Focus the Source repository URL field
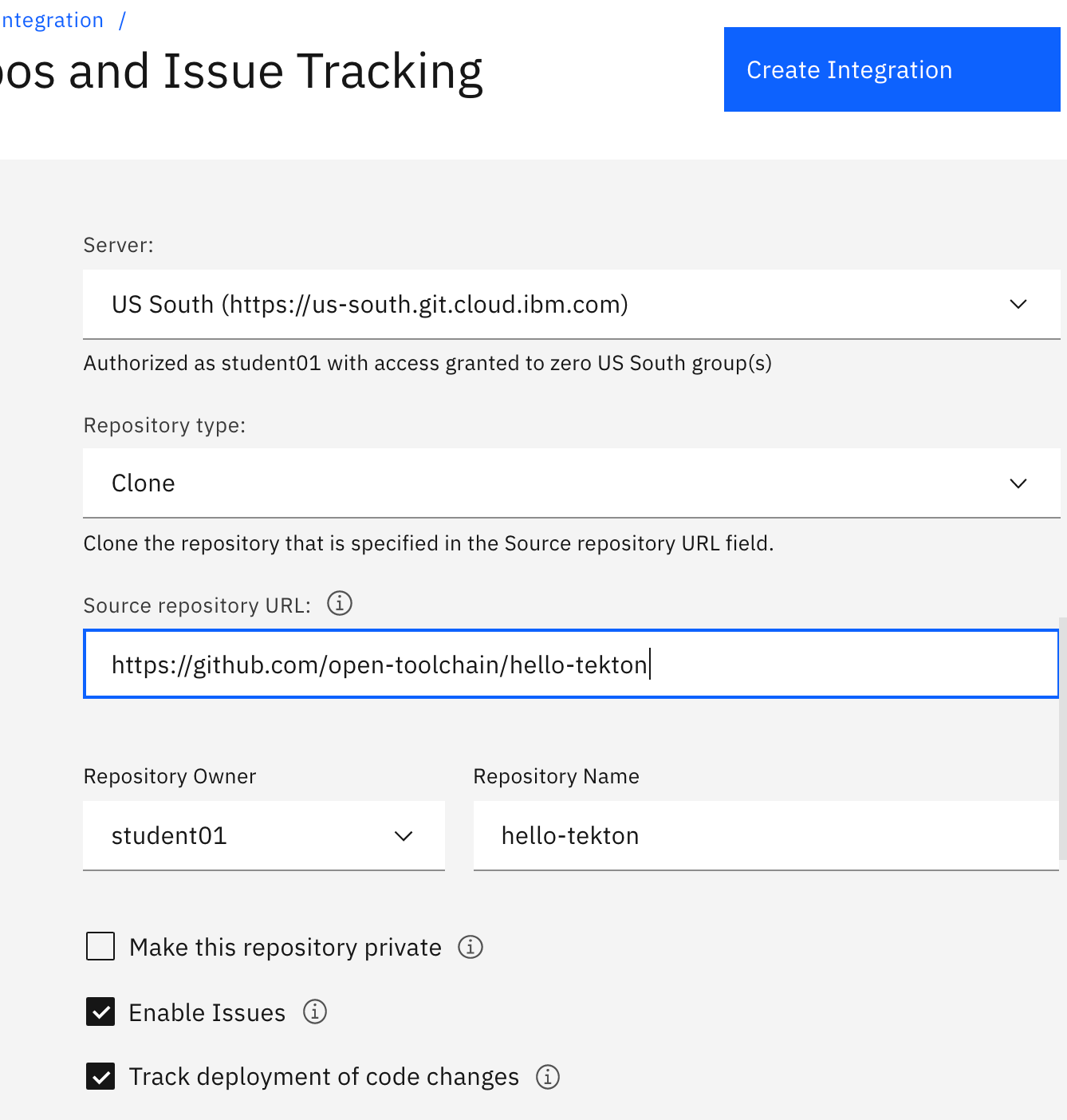The image size is (1067, 1120). tap(571, 664)
